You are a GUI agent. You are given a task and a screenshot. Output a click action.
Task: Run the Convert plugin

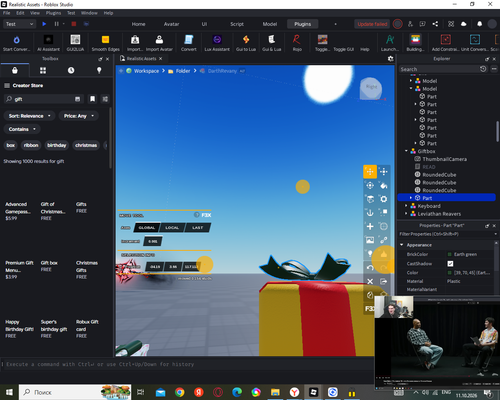coord(189,40)
